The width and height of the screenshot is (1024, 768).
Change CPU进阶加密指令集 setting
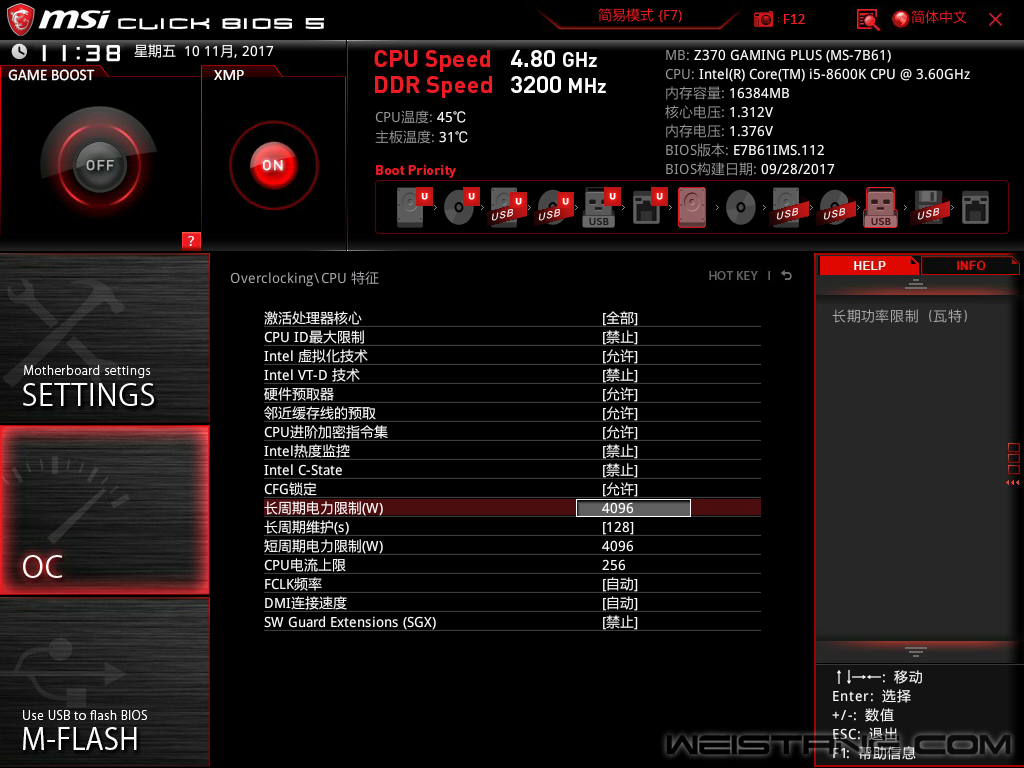tap(512, 432)
